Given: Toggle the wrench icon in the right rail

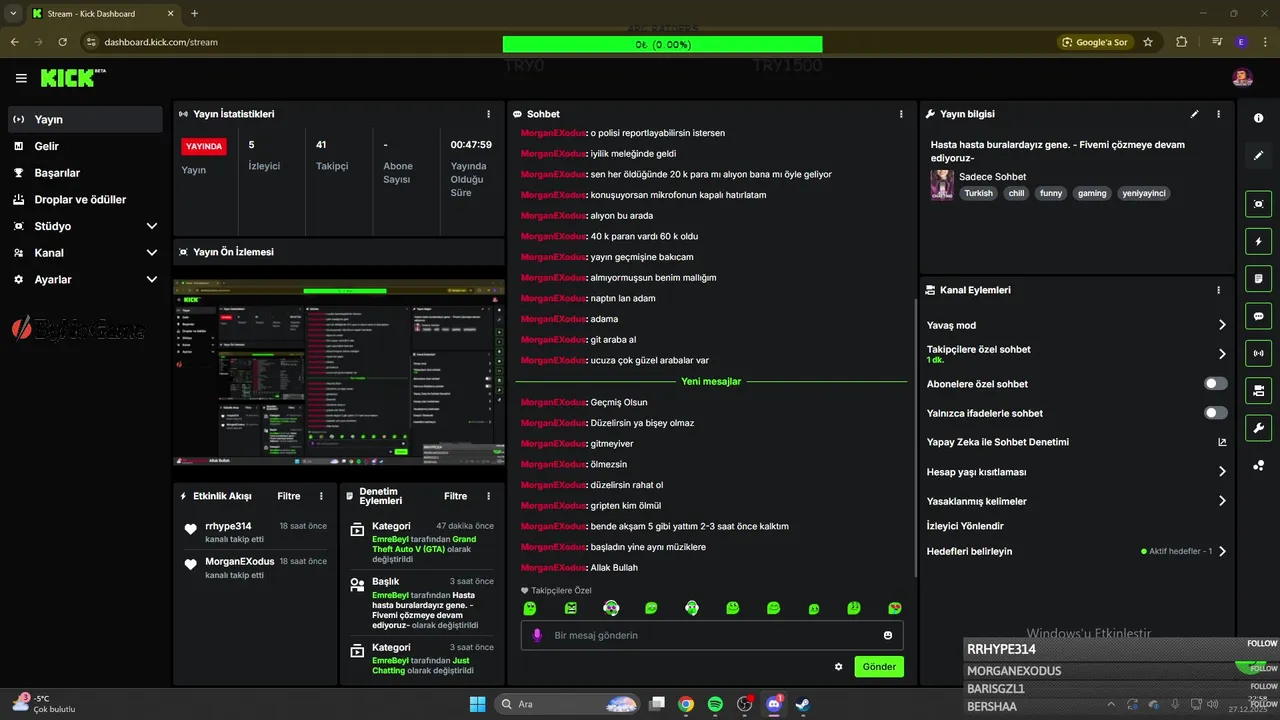Looking at the screenshot, I should [x=1258, y=428].
